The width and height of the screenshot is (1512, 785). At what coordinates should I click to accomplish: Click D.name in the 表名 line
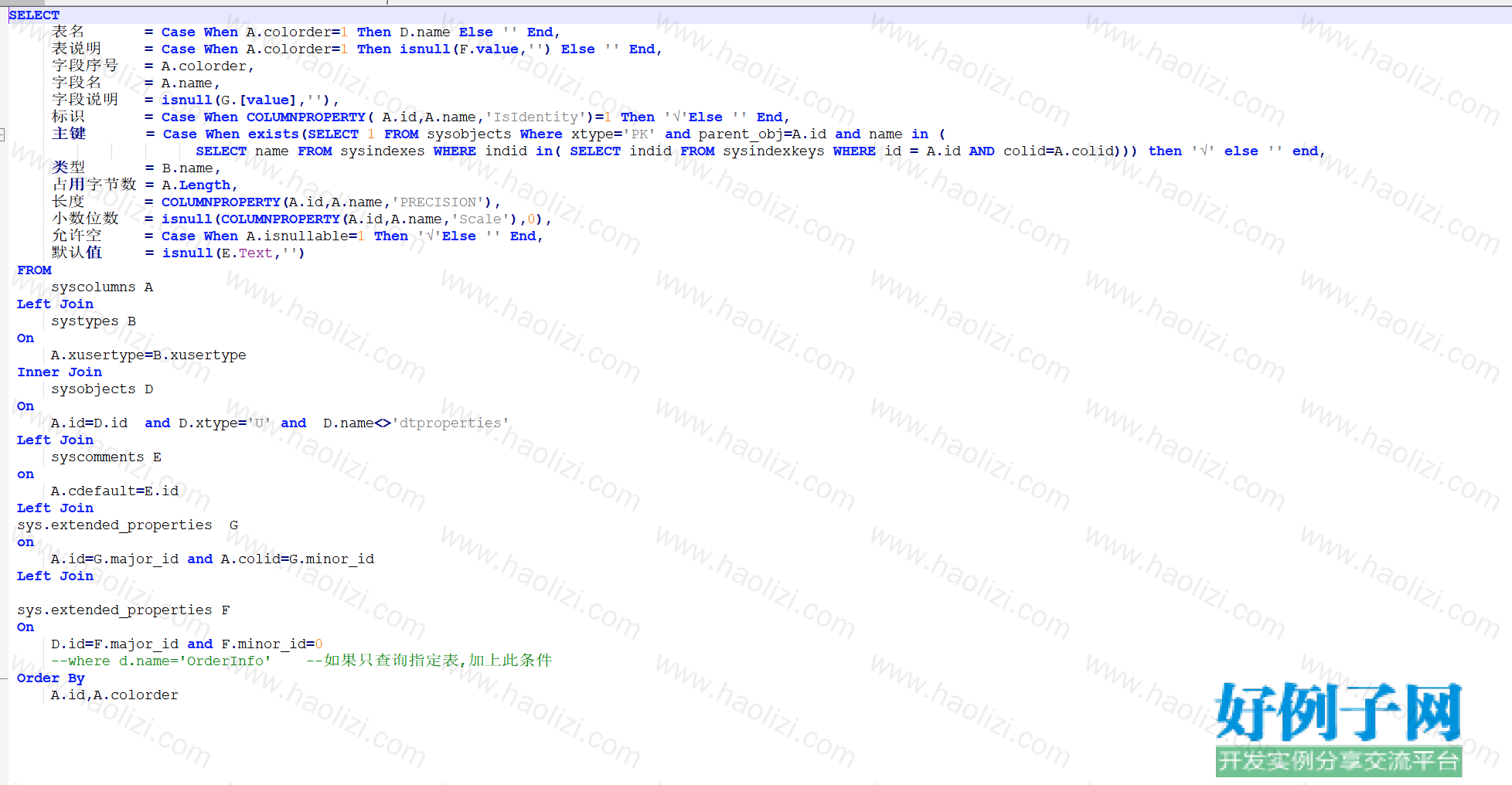425,32
